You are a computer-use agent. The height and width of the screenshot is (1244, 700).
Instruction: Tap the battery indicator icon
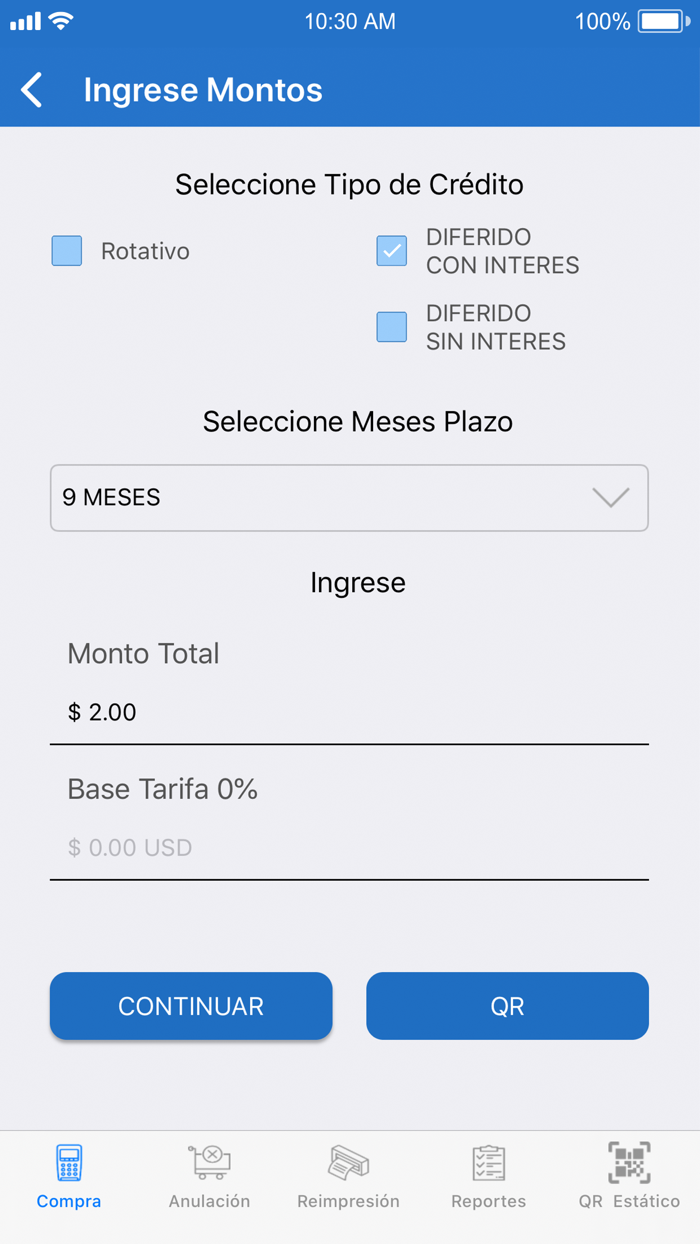[x=662, y=20]
